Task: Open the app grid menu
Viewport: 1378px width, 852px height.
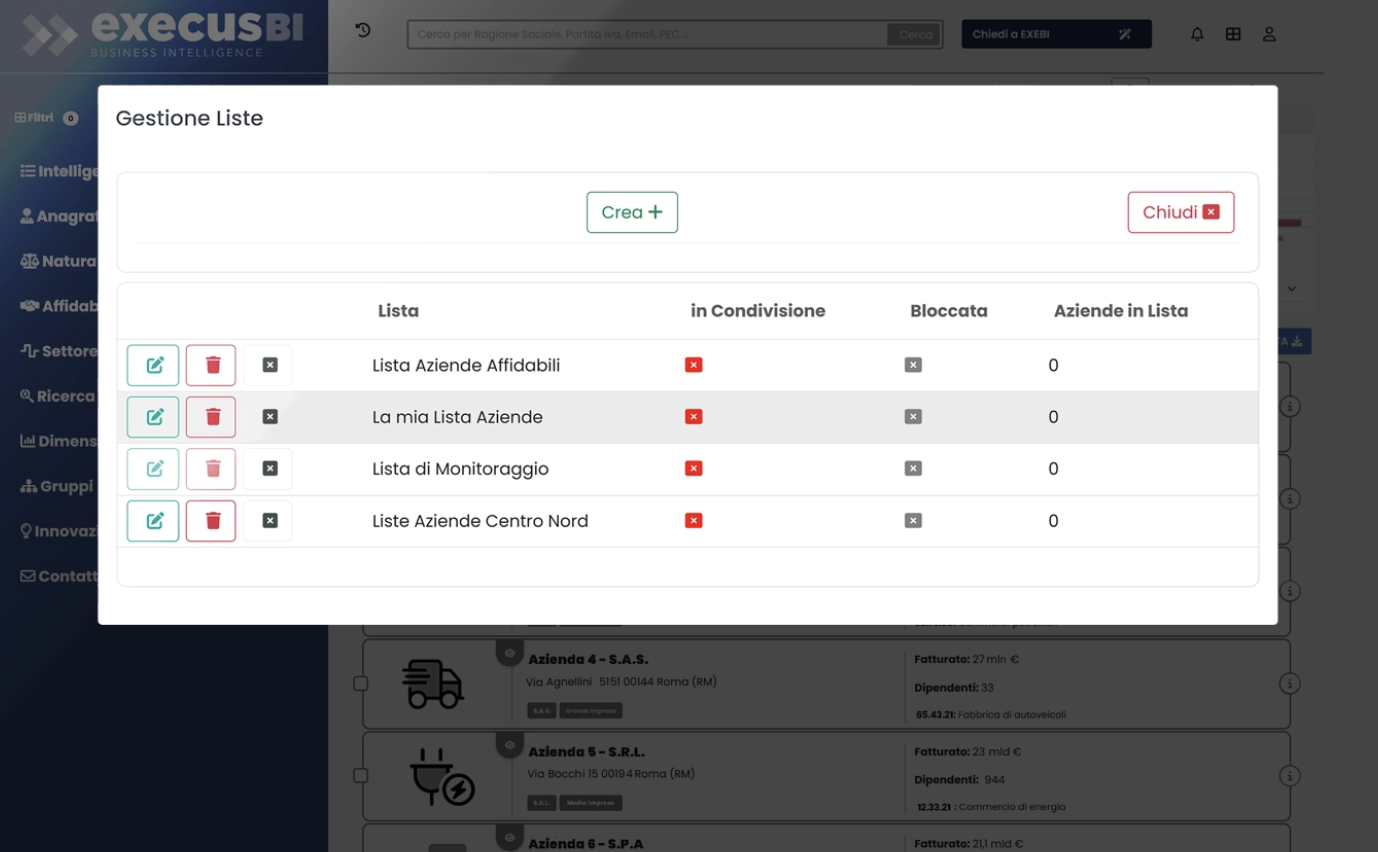Action: 1233,33
